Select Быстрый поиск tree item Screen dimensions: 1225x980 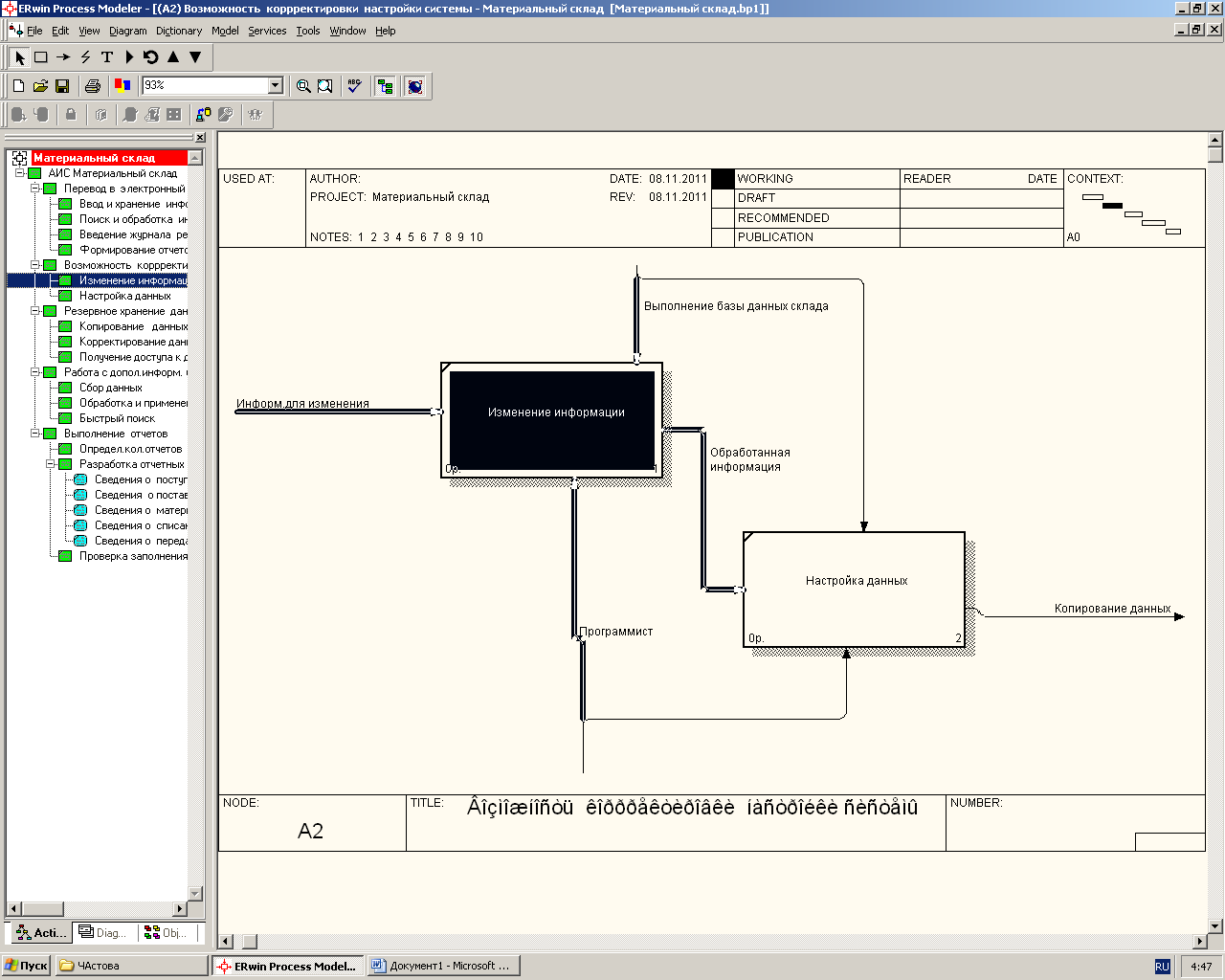pos(117,418)
